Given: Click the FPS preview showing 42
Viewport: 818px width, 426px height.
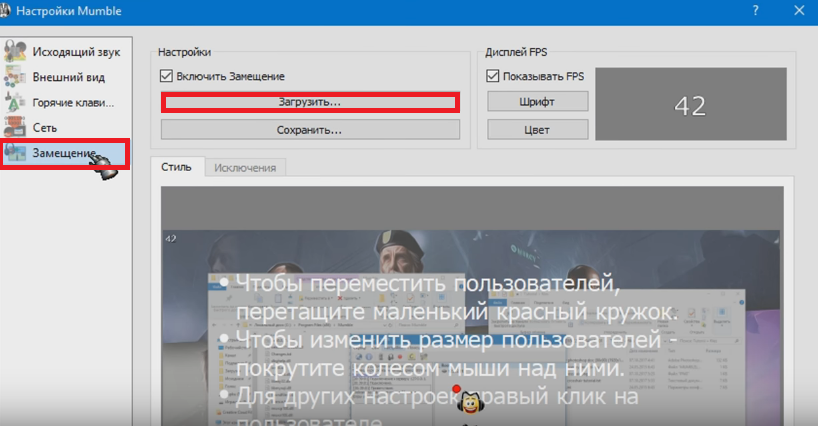Looking at the screenshot, I should 691,104.
